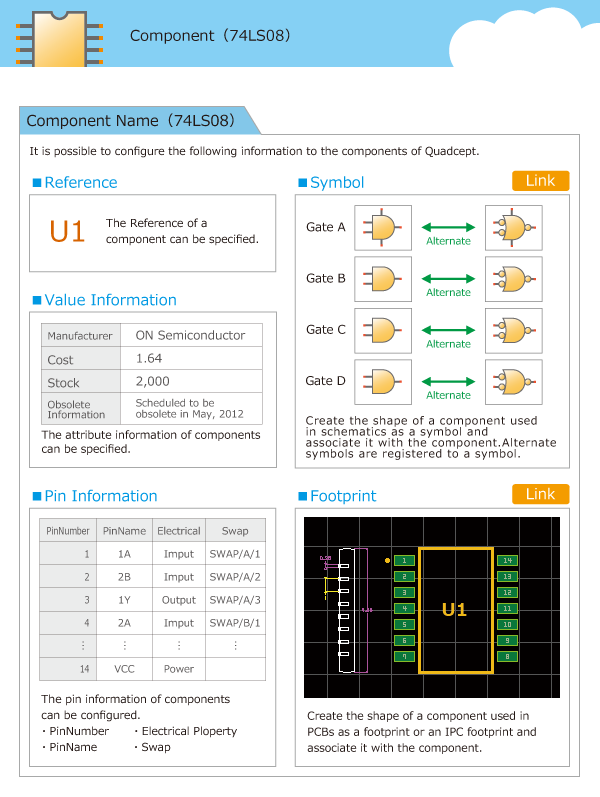Click the ON Semiconductor manufacturer value
Viewport: 600px width, 797px height.
pyautogui.click(x=191, y=335)
